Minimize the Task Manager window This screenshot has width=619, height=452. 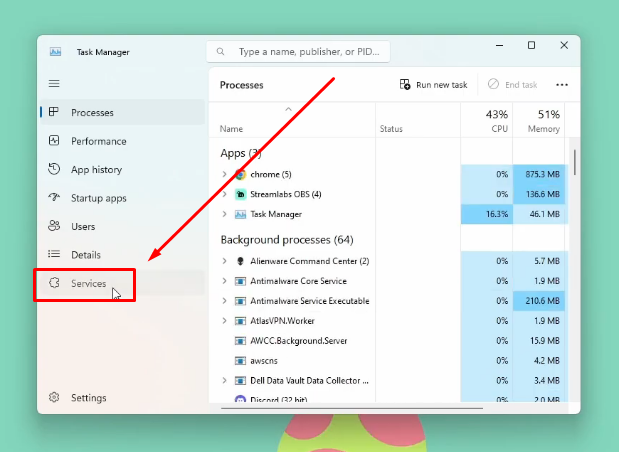pos(499,45)
